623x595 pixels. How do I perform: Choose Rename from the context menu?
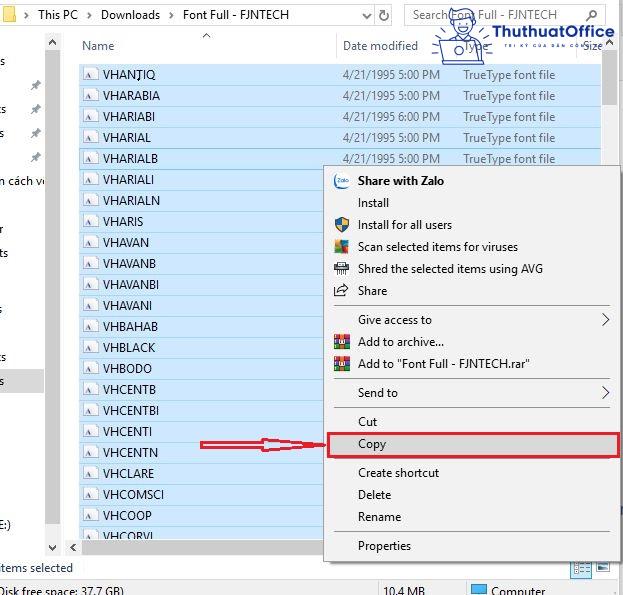coord(471,517)
